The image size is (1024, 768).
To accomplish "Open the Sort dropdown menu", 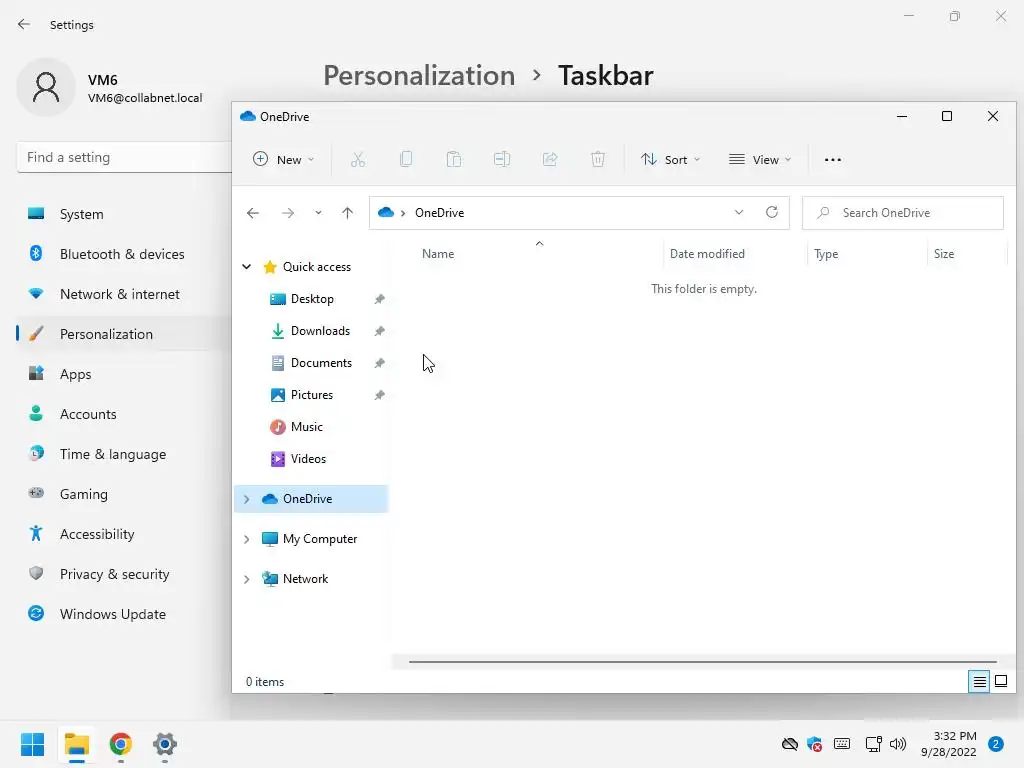I will click(x=671, y=159).
